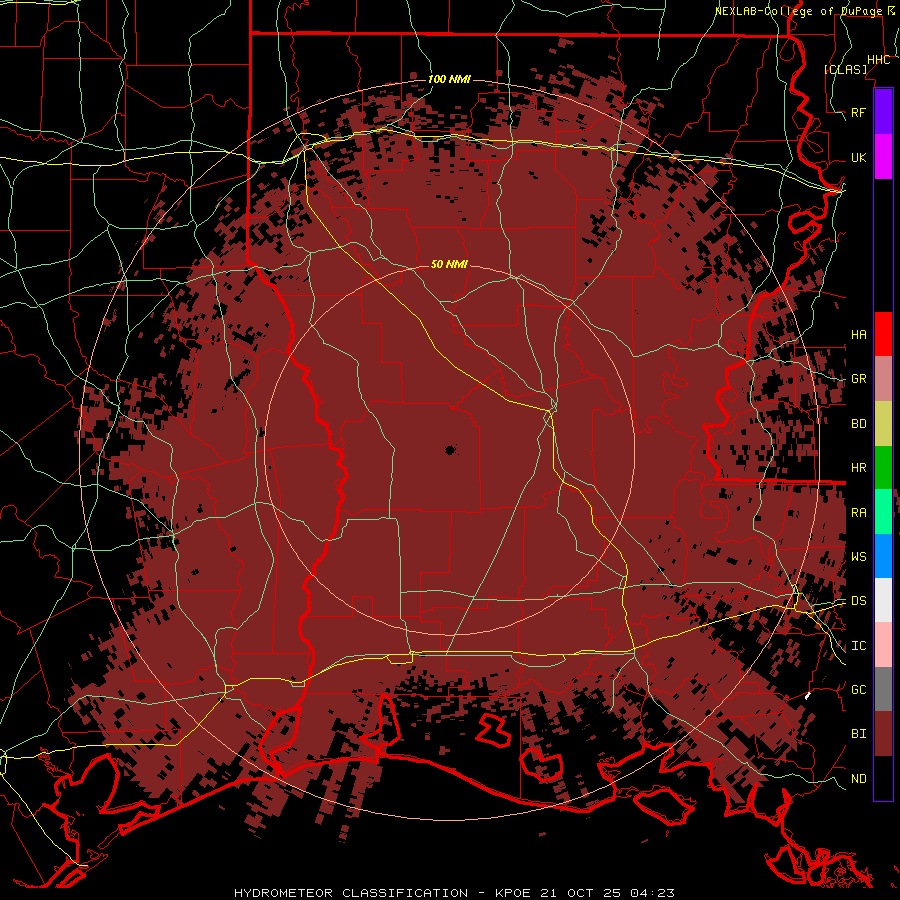
Task: Click the 100 NMI range ring label
Action: coord(449,79)
